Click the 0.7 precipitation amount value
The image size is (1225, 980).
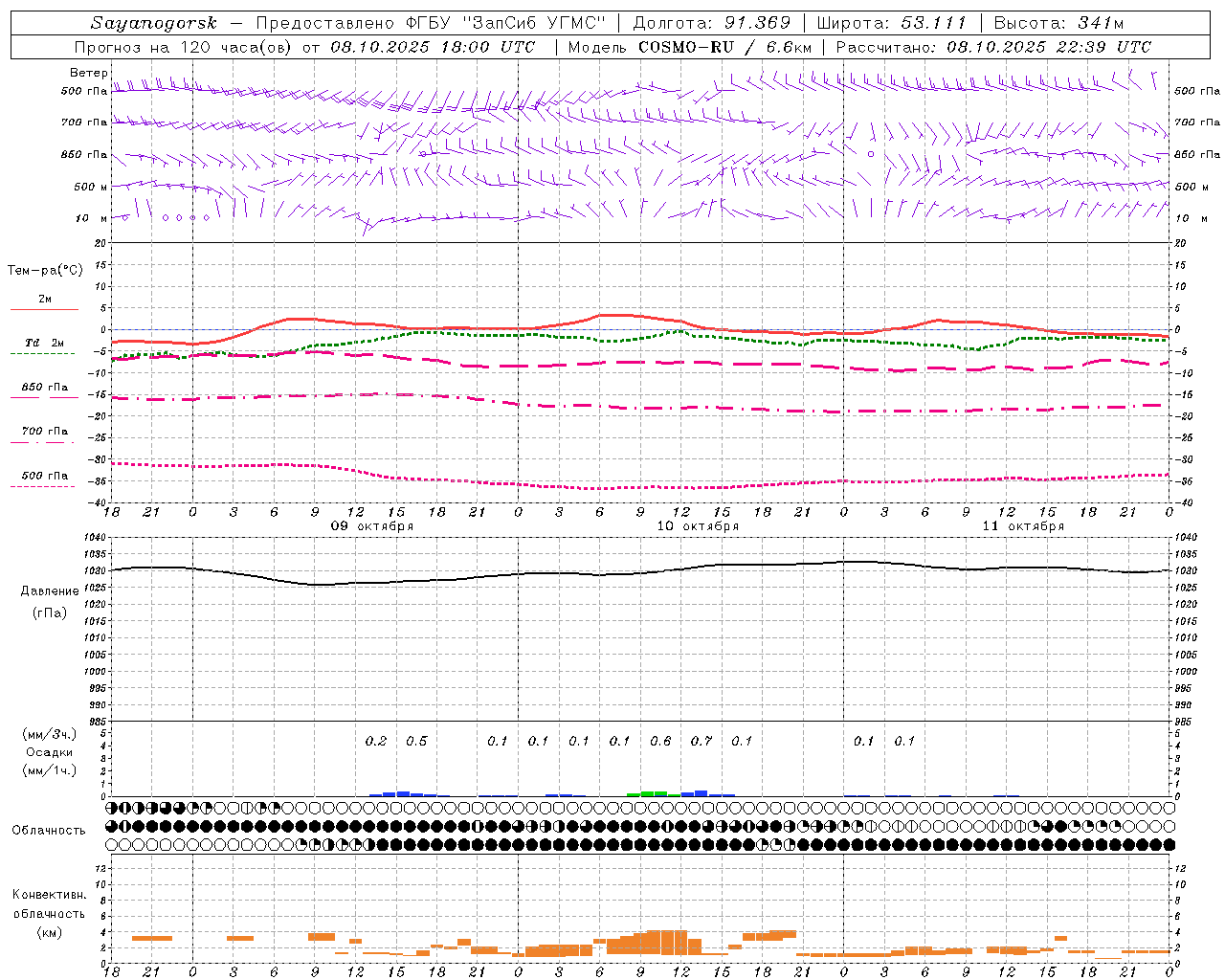[702, 741]
